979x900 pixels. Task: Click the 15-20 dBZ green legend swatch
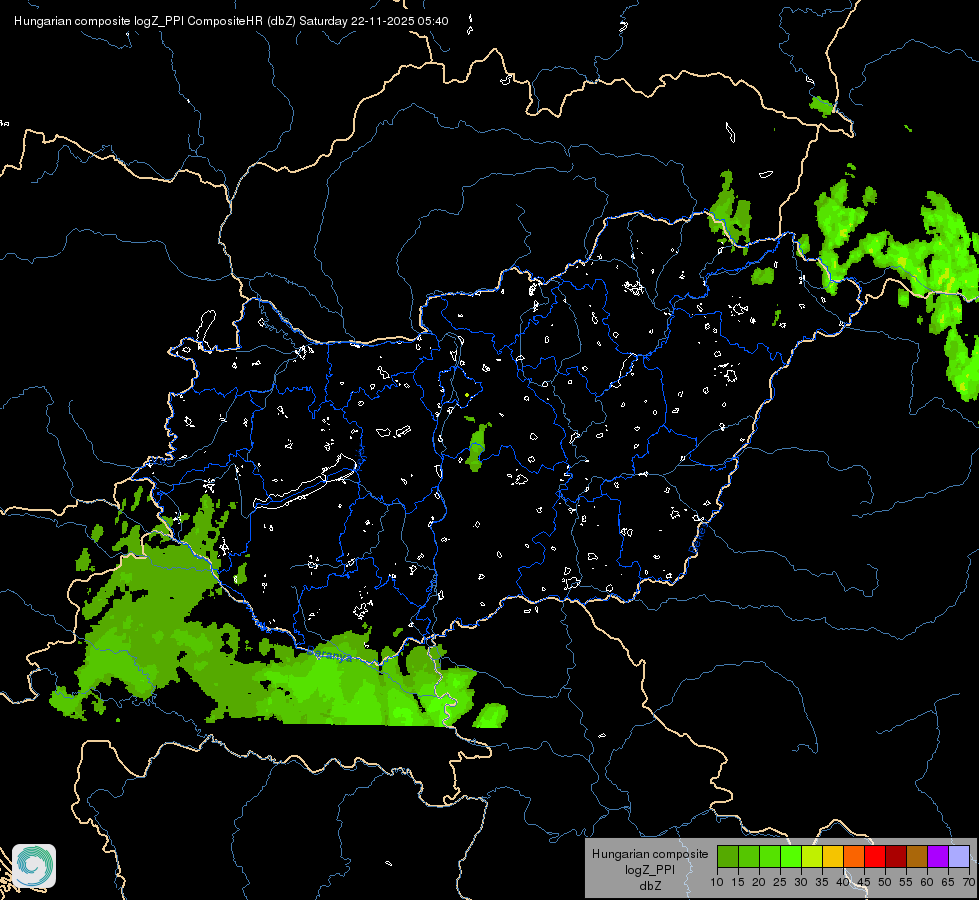tap(749, 856)
